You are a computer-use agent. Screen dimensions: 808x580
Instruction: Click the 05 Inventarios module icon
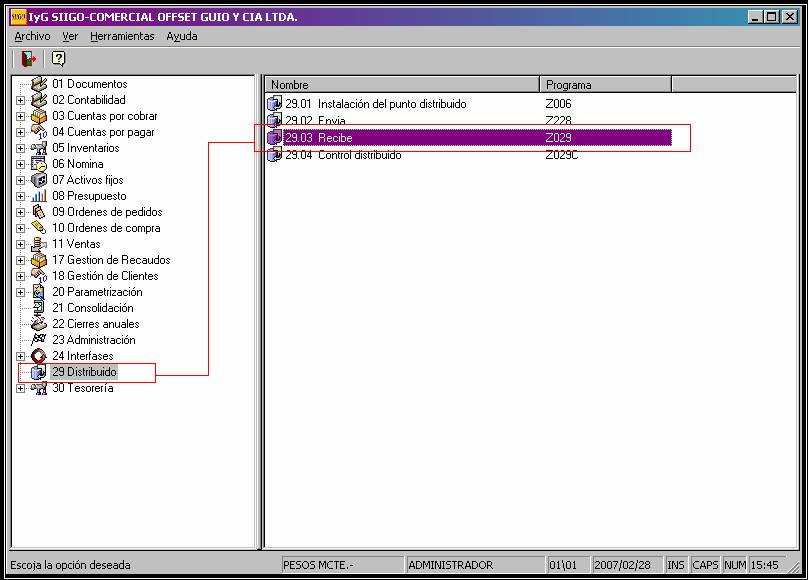coord(40,148)
